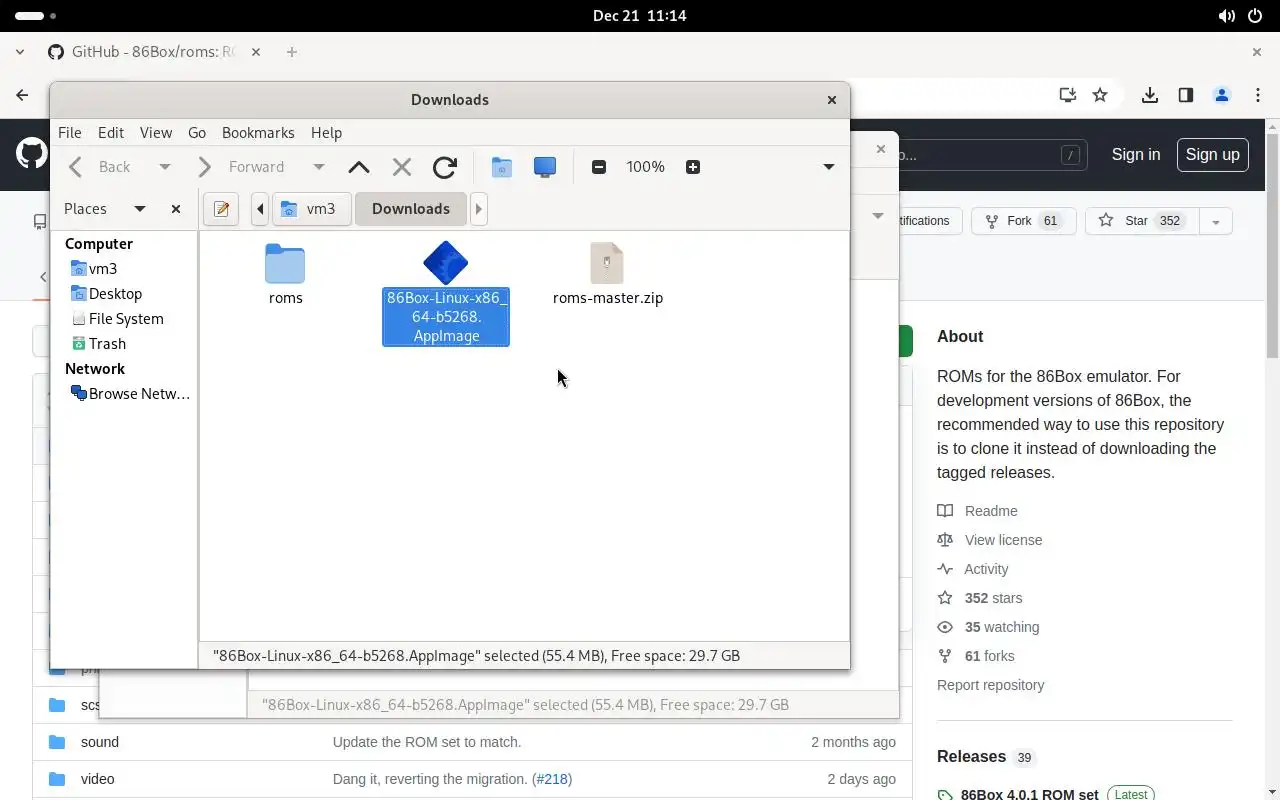
Task: Click the path bar left scroll arrow
Action: tap(260, 209)
